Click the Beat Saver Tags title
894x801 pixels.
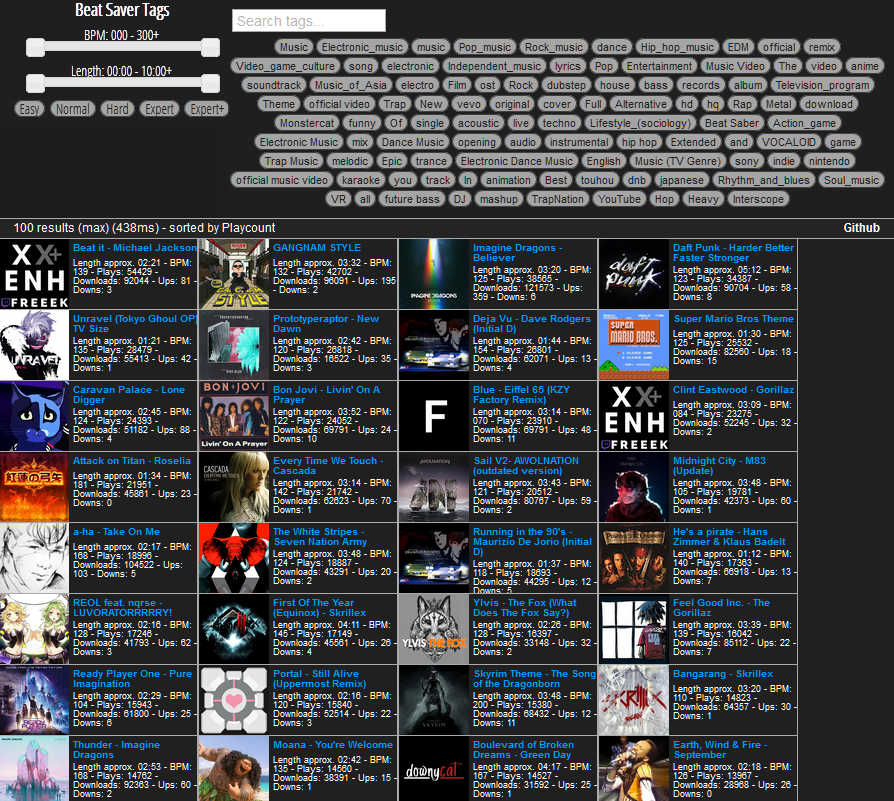122,10
